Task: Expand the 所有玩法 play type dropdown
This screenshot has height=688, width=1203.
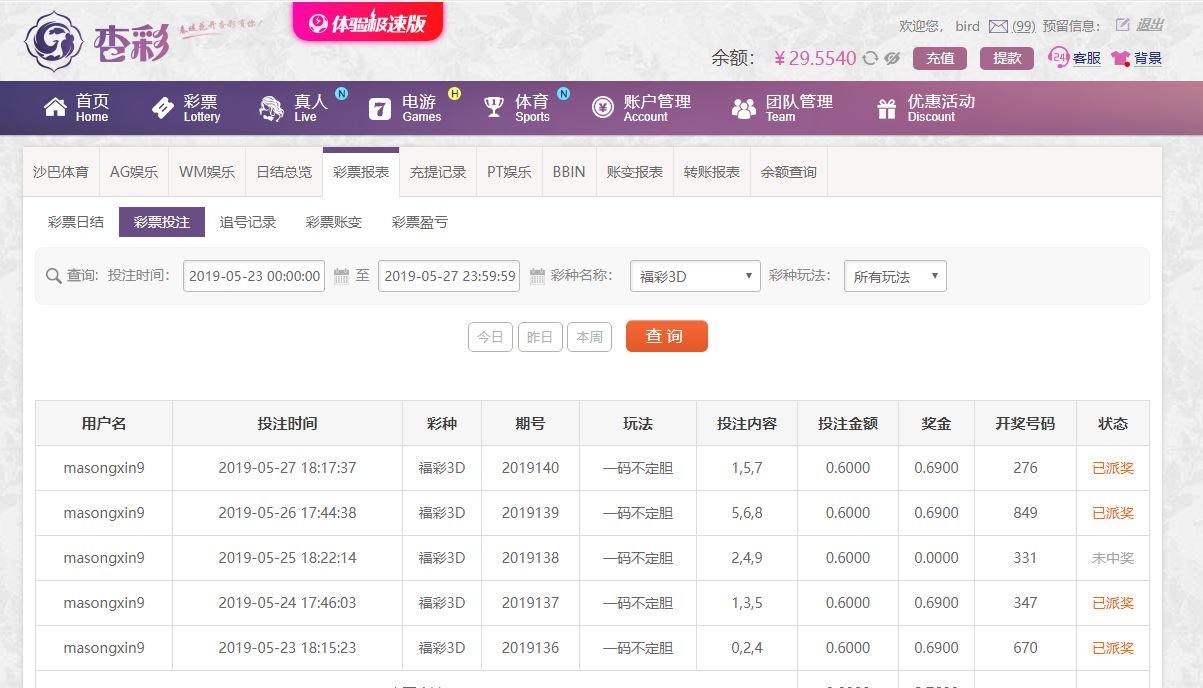Action: [895, 276]
